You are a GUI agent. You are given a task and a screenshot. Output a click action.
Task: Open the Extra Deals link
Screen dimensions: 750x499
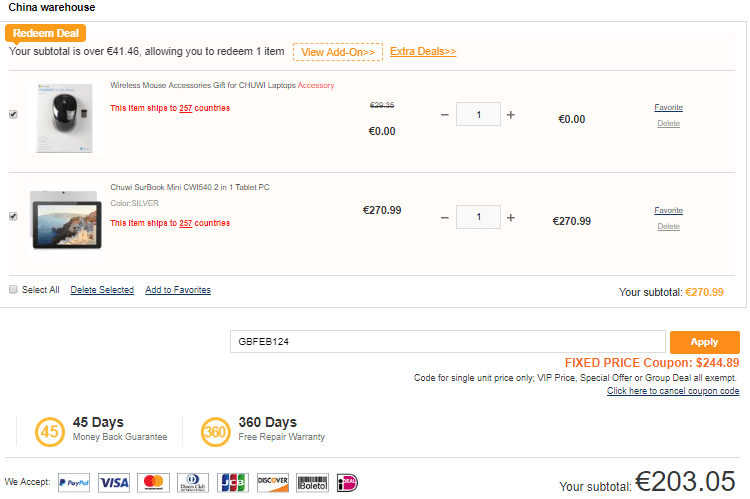pyautogui.click(x=423, y=51)
